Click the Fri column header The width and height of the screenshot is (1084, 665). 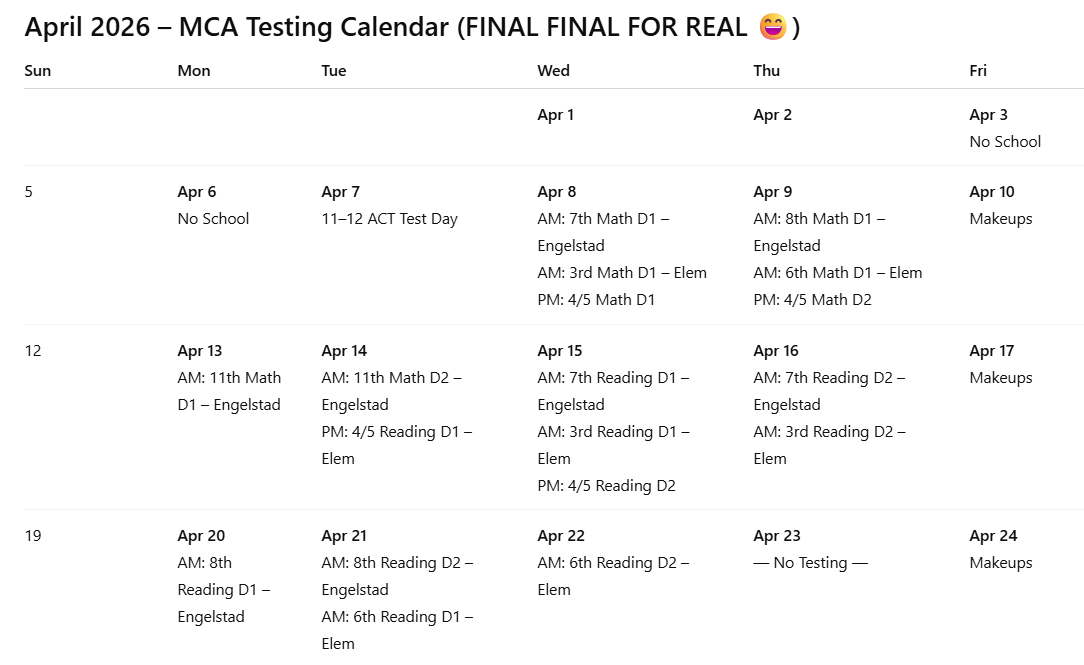[978, 70]
